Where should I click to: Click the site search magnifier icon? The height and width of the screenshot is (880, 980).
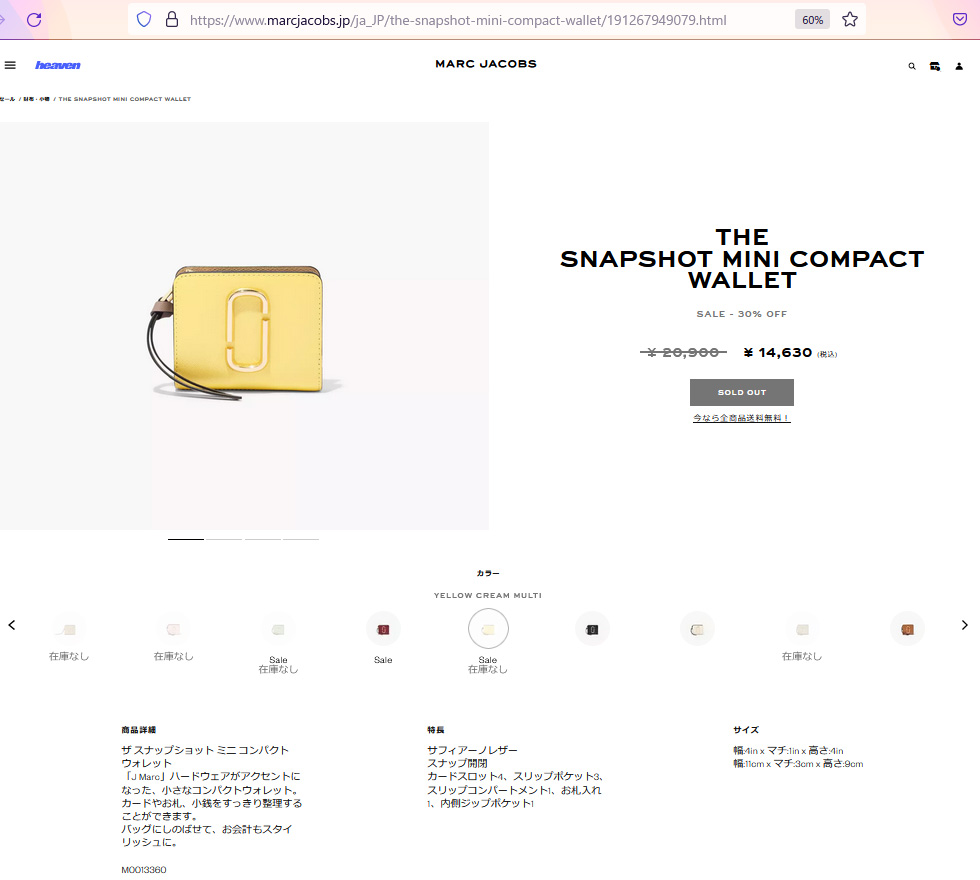912,66
